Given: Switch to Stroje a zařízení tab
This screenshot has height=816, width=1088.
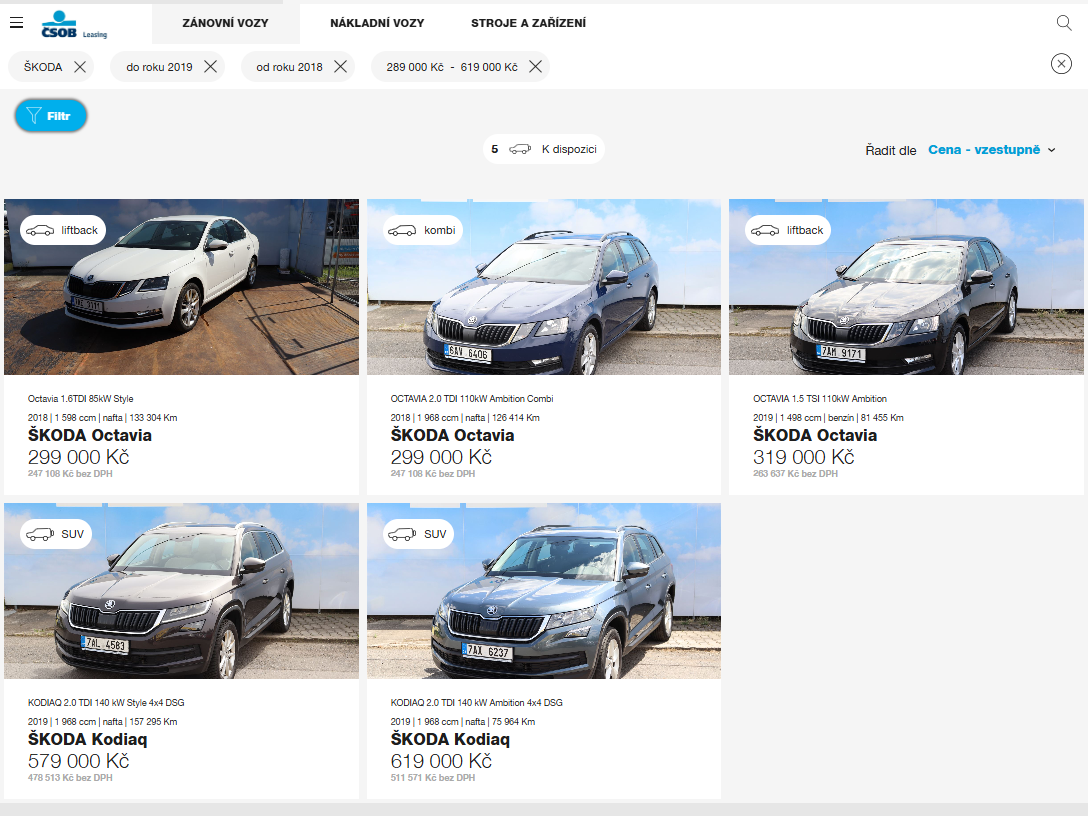Looking at the screenshot, I should click(x=528, y=23).
